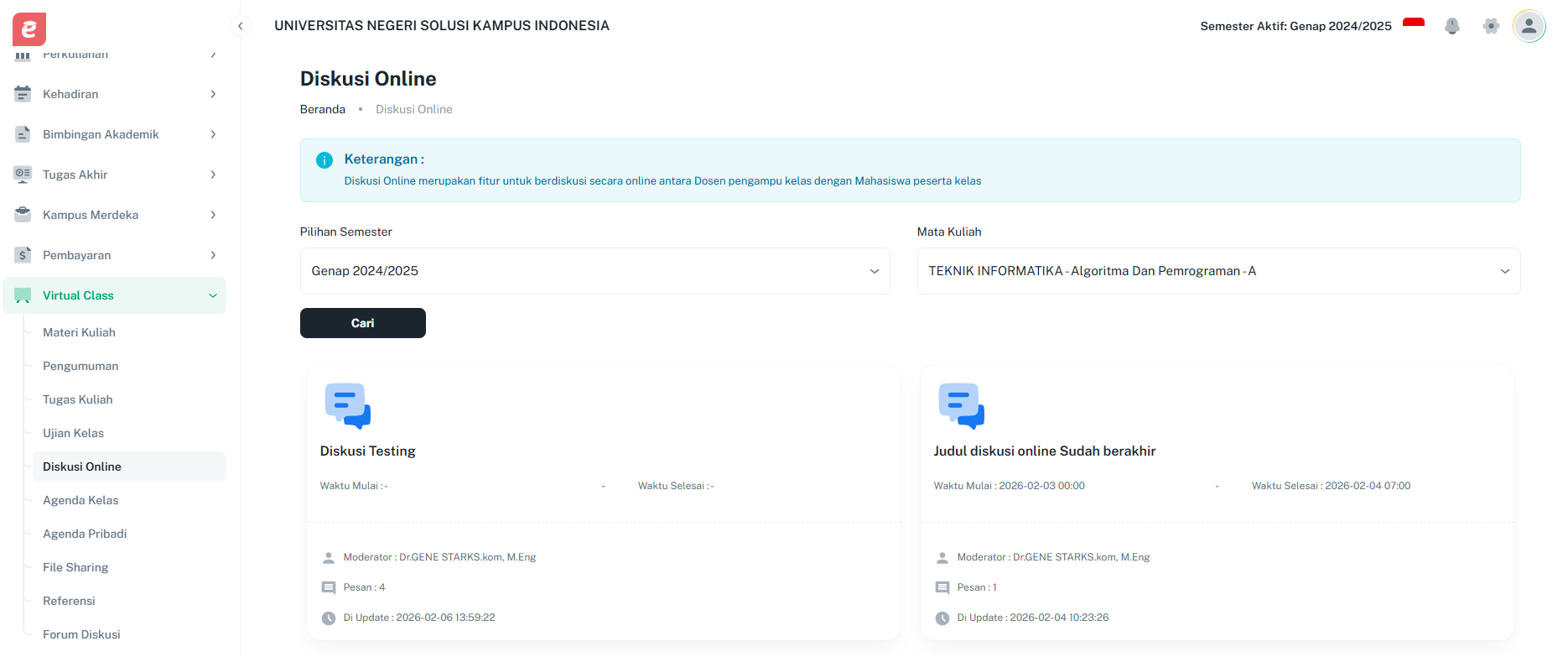Open Materi Kuliah submenu
This screenshot has height=657, width=1568.
(79, 332)
